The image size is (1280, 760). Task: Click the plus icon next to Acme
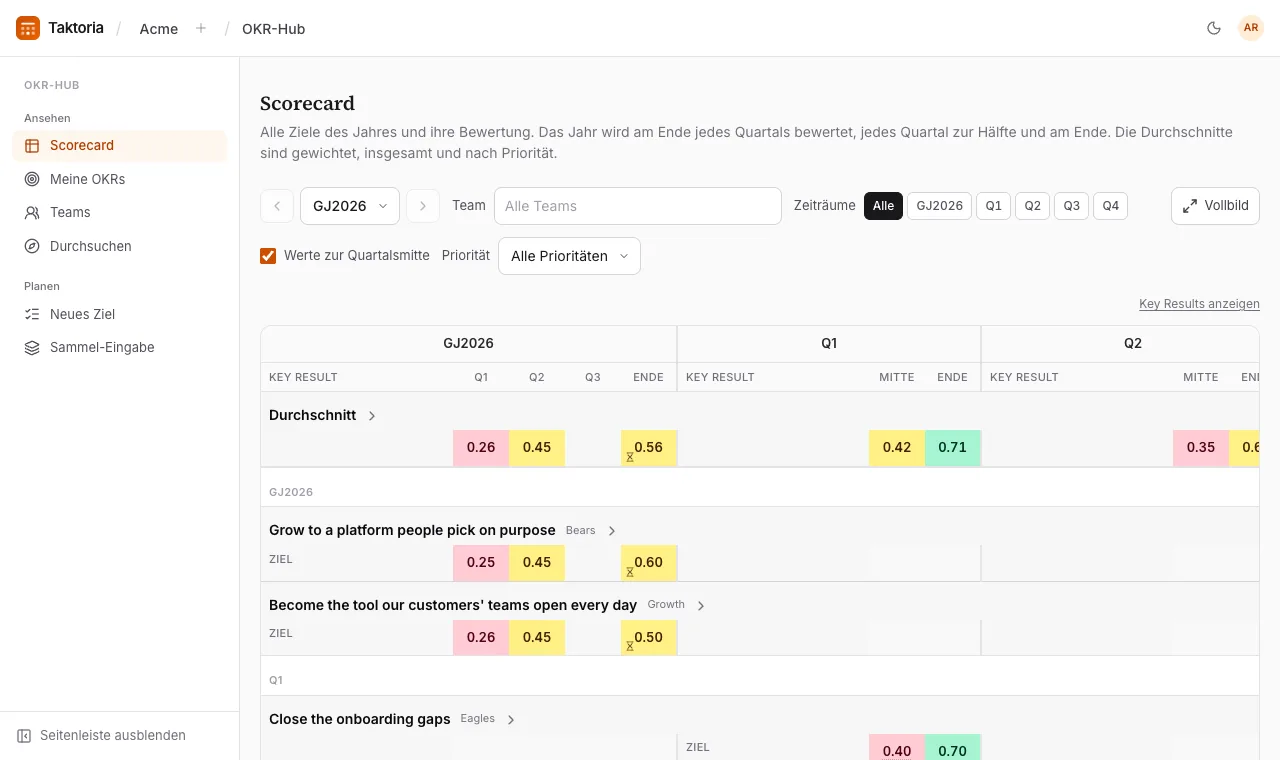coord(201,28)
